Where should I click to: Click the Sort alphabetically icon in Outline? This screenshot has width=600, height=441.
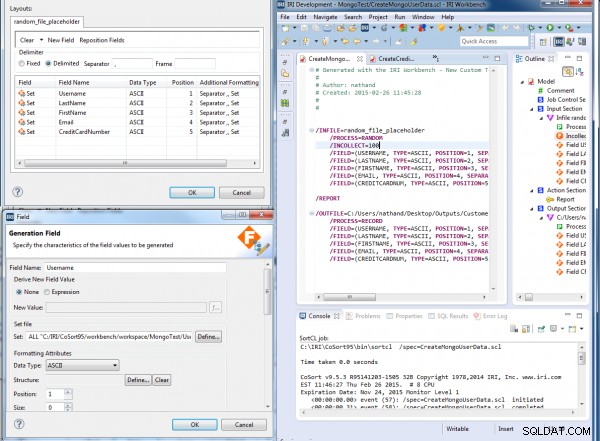click(580, 71)
